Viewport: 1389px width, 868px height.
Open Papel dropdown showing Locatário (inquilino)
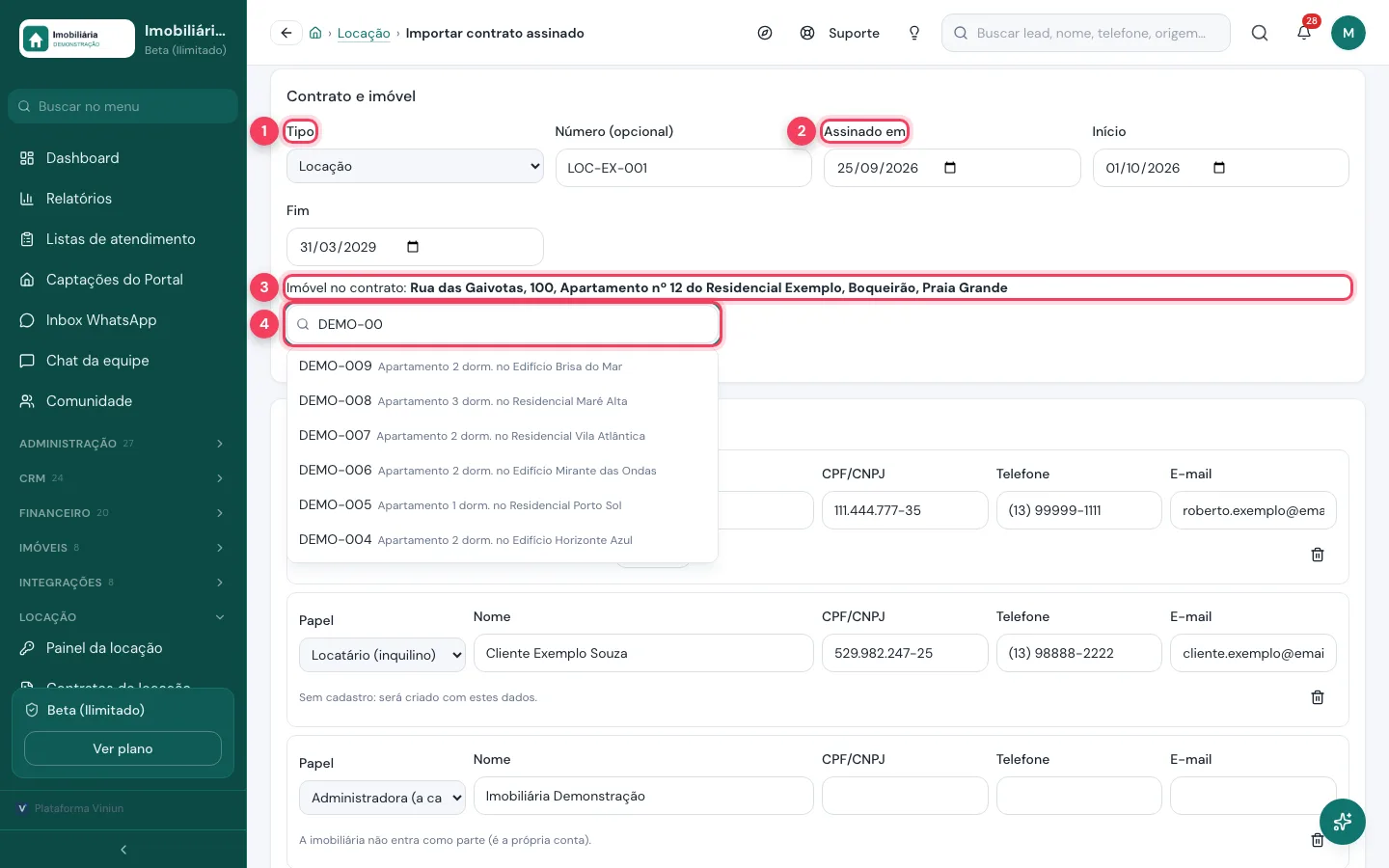pos(382,655)
